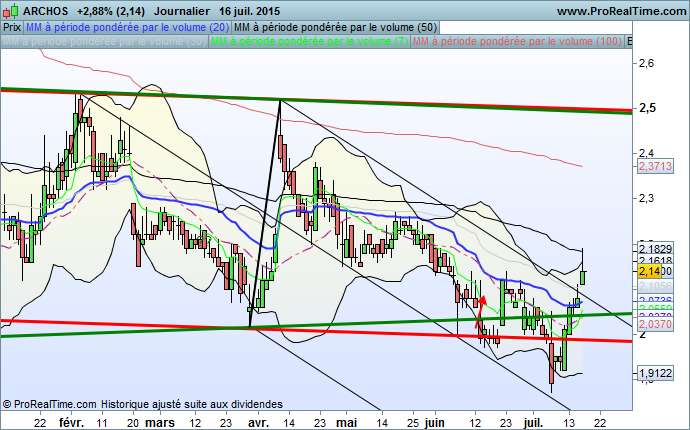Click the ARCHOS instrument name
The height and width of the screenshot is (430, 690).
(x=45, y=11)
